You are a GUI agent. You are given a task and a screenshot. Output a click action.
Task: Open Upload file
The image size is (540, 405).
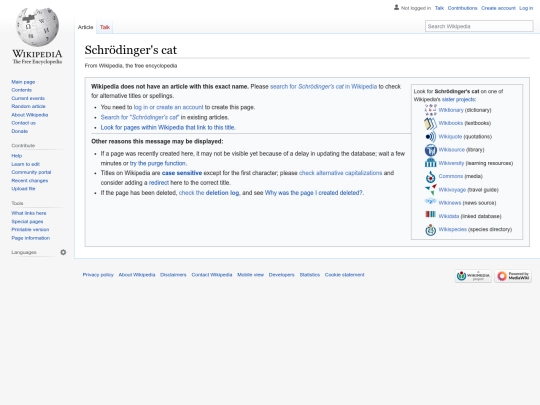tap(23, 189)
